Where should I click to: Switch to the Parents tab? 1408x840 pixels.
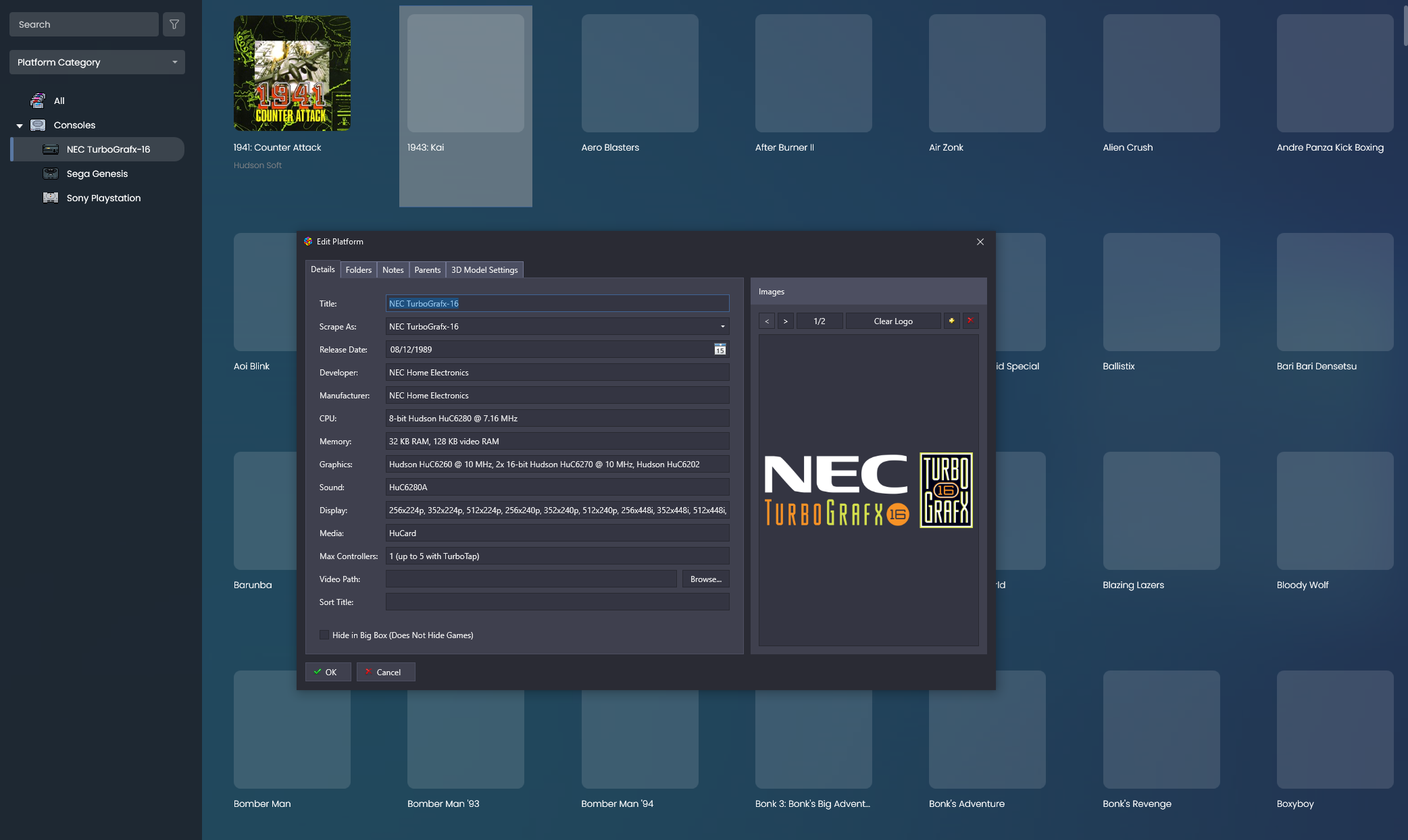428,269
